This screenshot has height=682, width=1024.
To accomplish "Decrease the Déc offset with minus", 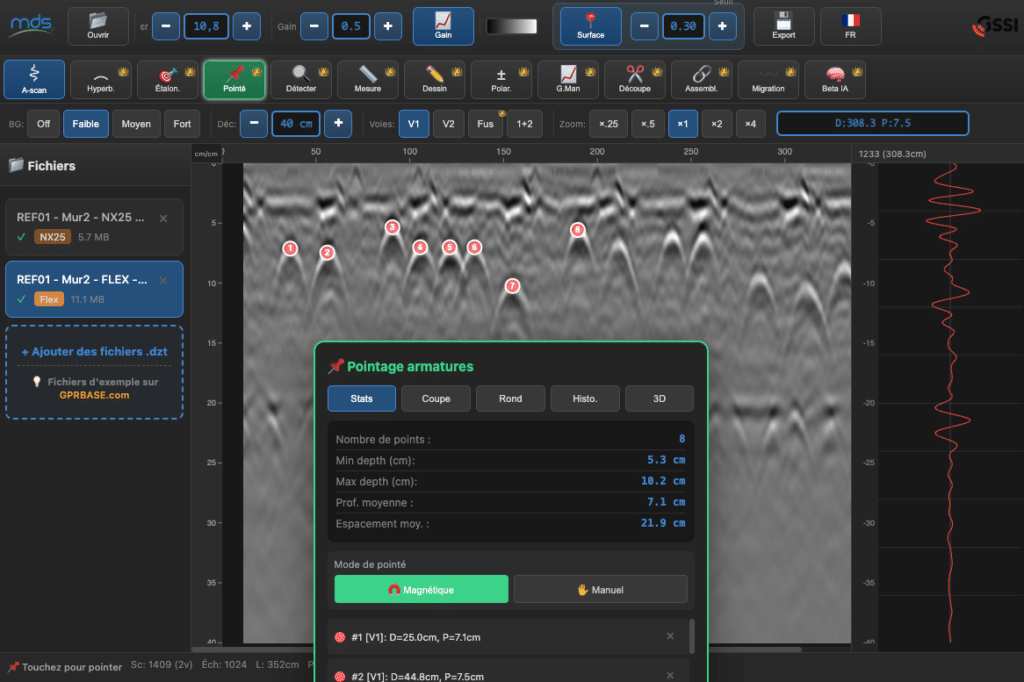I will click(x=254, y=124).
